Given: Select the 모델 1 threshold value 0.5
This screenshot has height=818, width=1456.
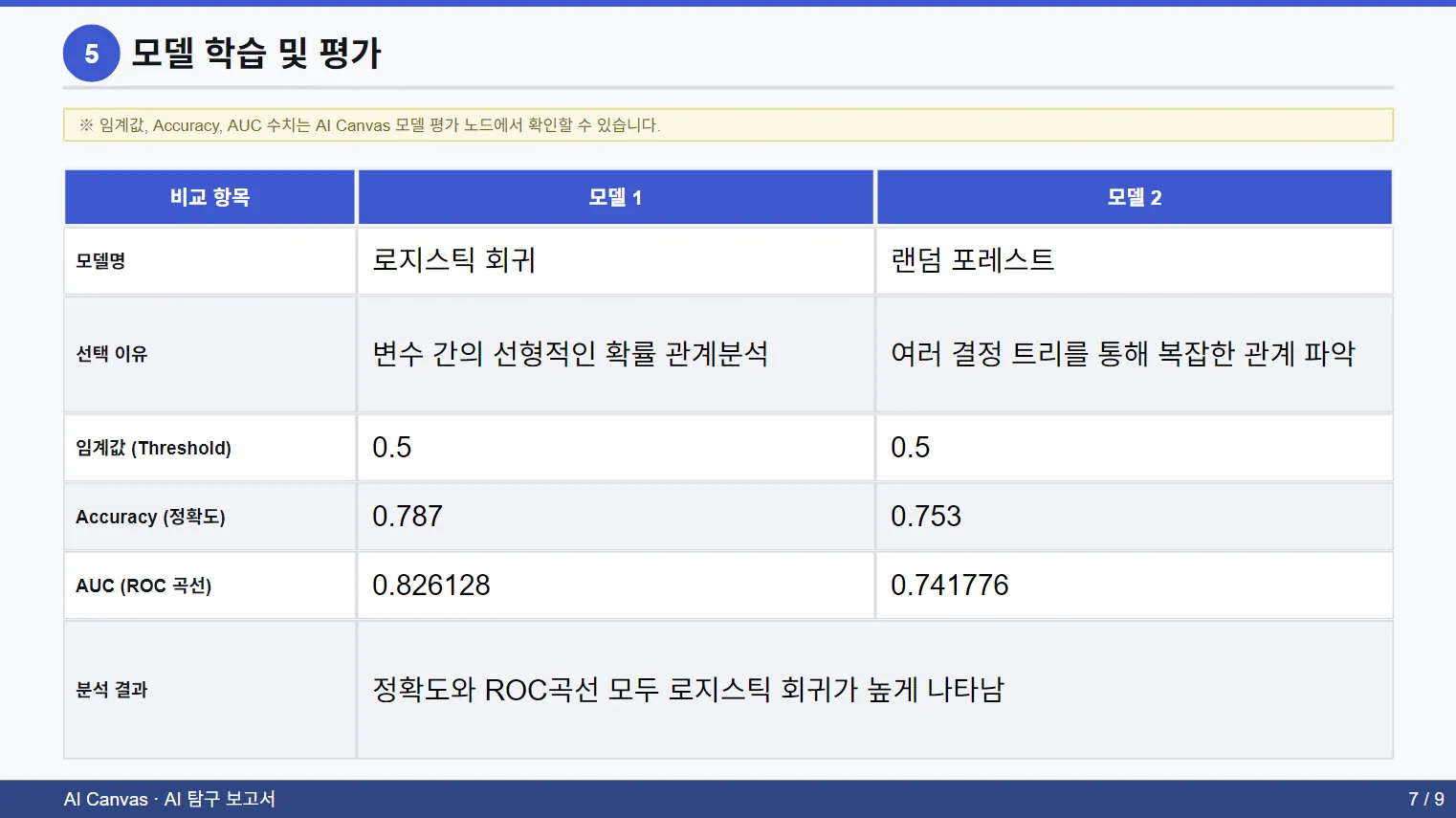Looking at the screenshot, I should coord(392,448).
